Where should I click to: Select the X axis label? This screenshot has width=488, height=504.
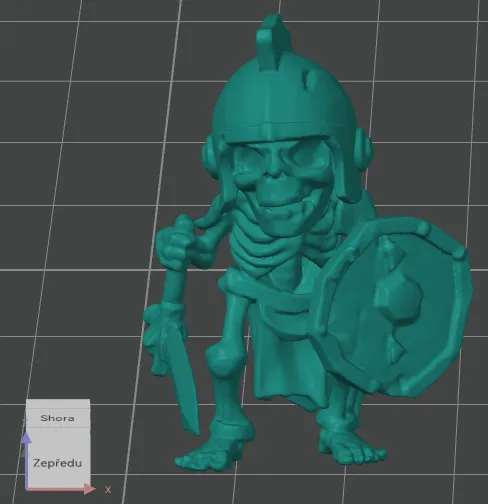click(x=108, y=490)
